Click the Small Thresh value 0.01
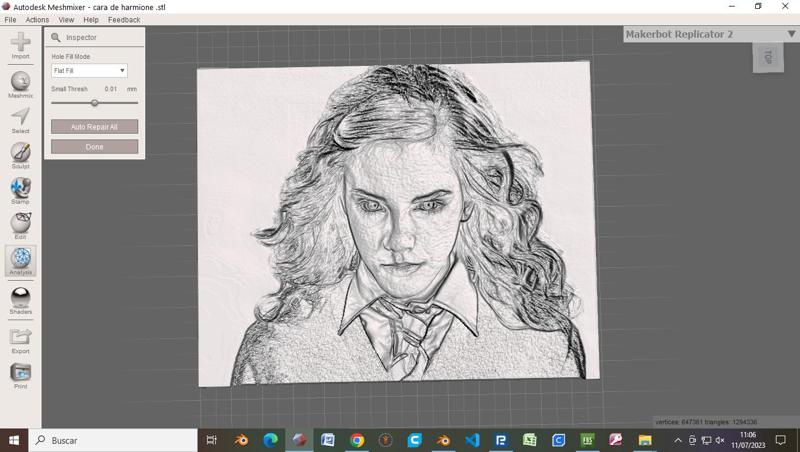Viewport: 800px width, 452px height. tap(111, 89)
